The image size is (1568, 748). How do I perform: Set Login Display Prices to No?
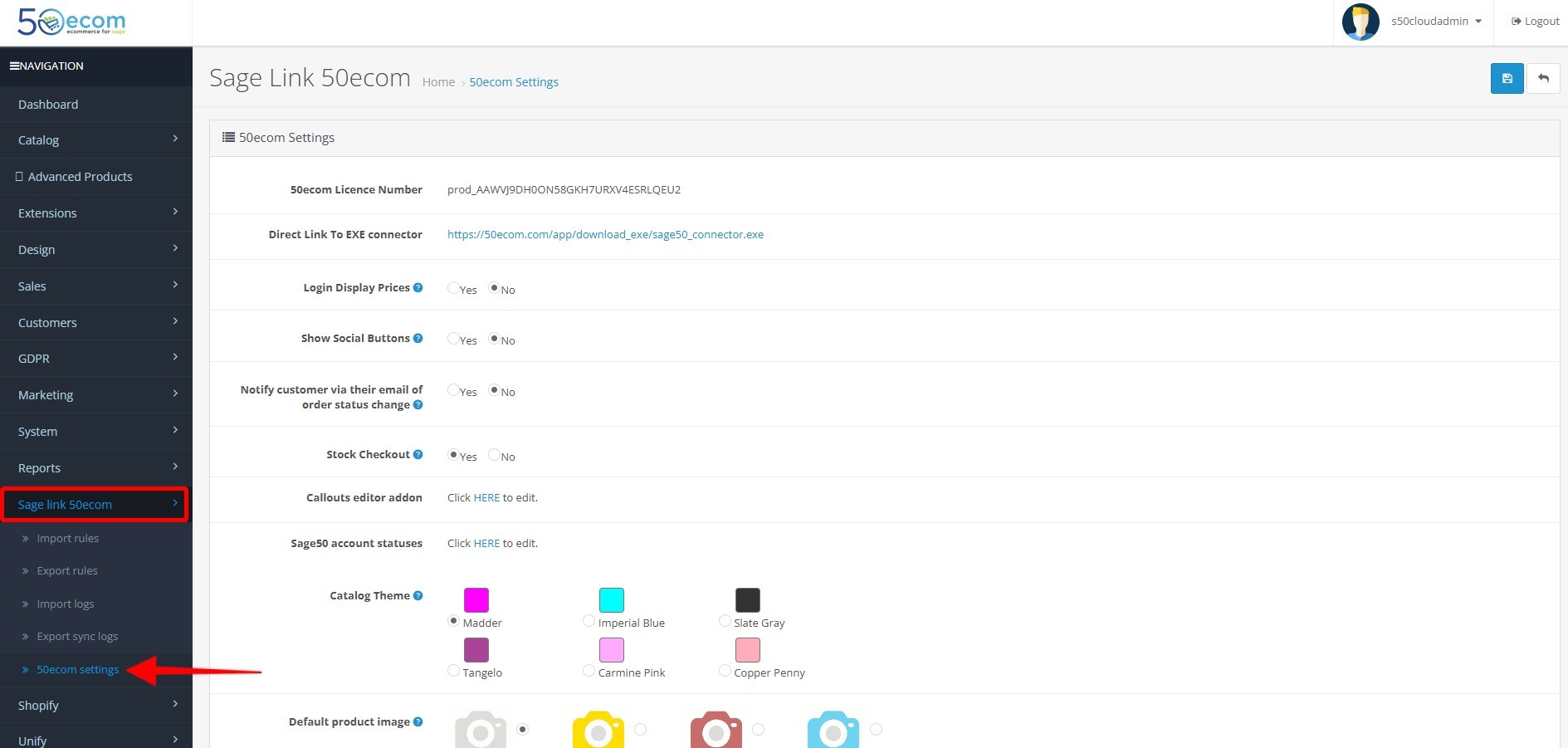tap(495, 288)
